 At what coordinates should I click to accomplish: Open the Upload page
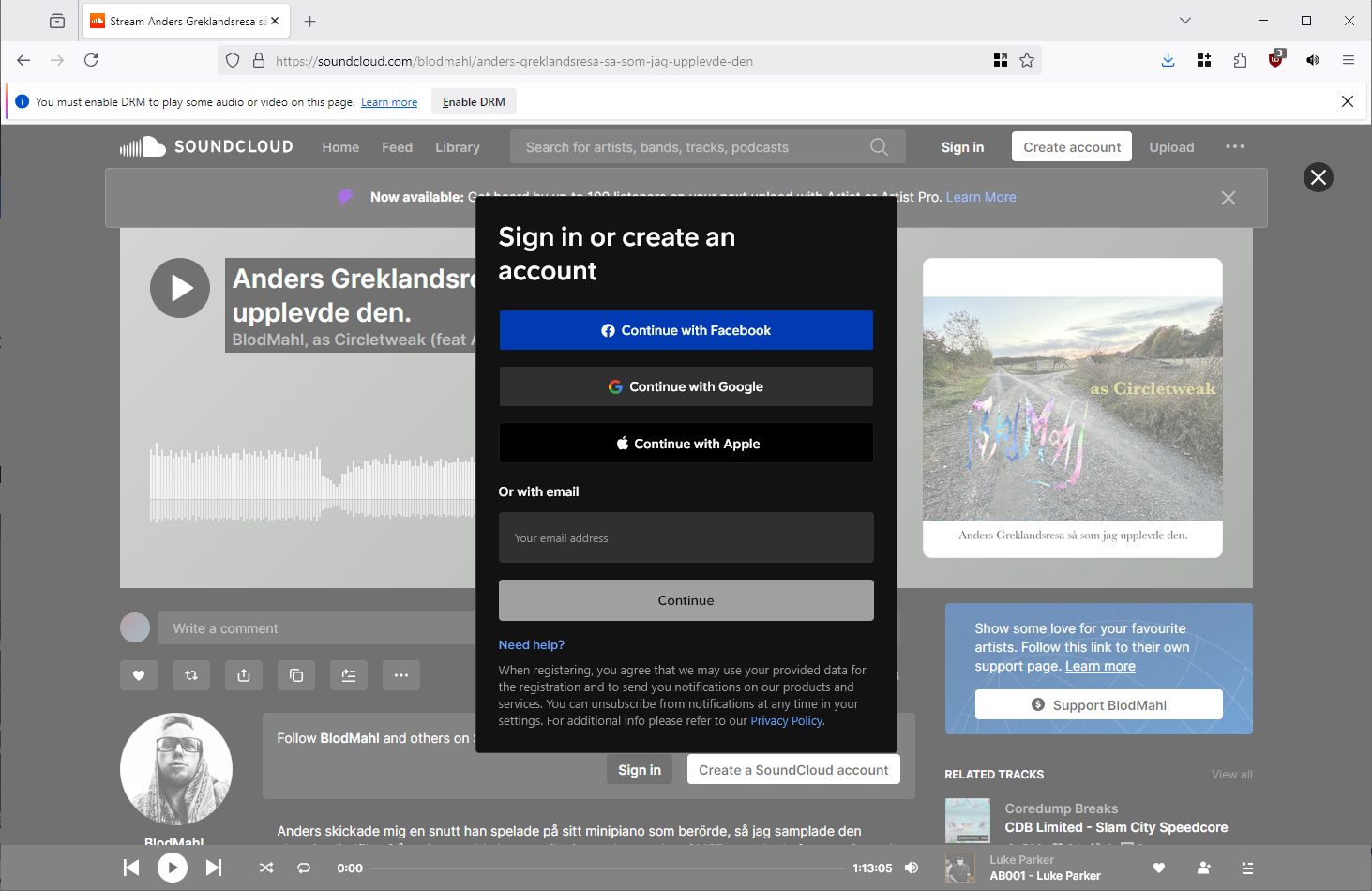click(x=1172, y=147)
